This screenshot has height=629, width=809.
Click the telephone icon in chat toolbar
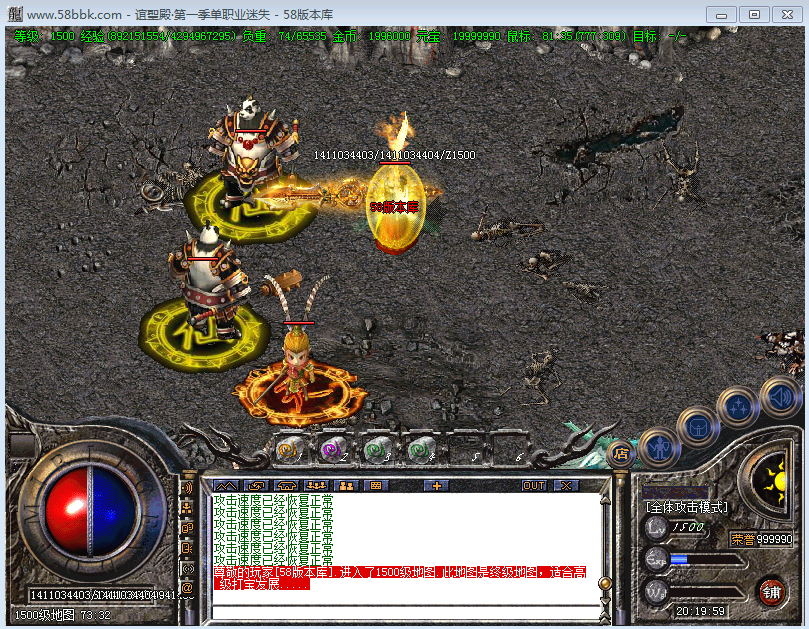286,486
